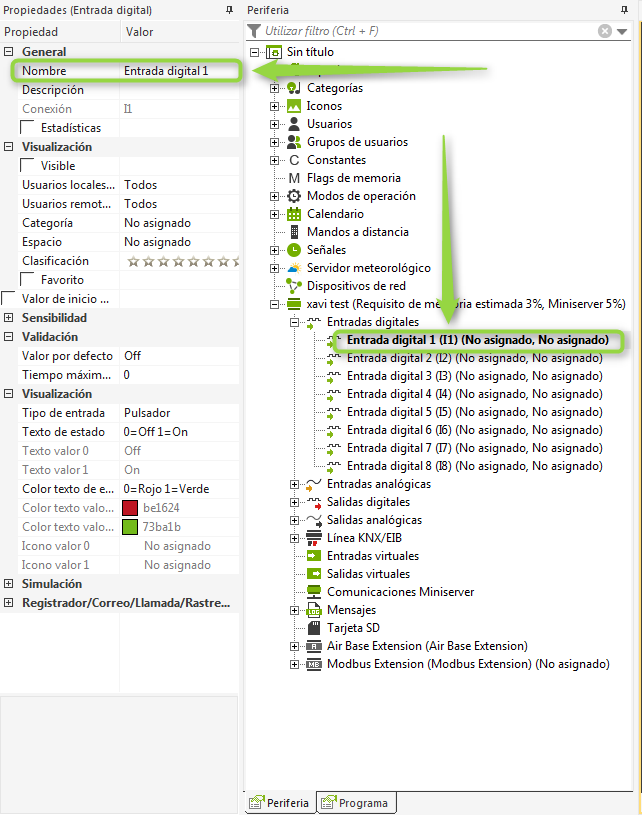Select the Tarjeta SD card icon
Screen dimensions: 642x815
click(x=314, y=628)
